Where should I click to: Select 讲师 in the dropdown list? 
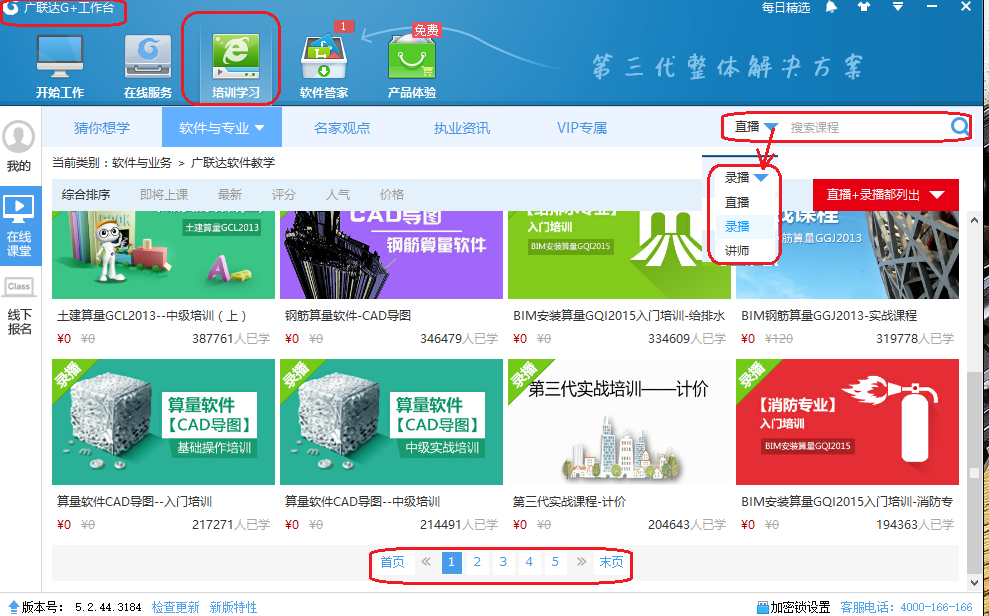click(737, 250)
